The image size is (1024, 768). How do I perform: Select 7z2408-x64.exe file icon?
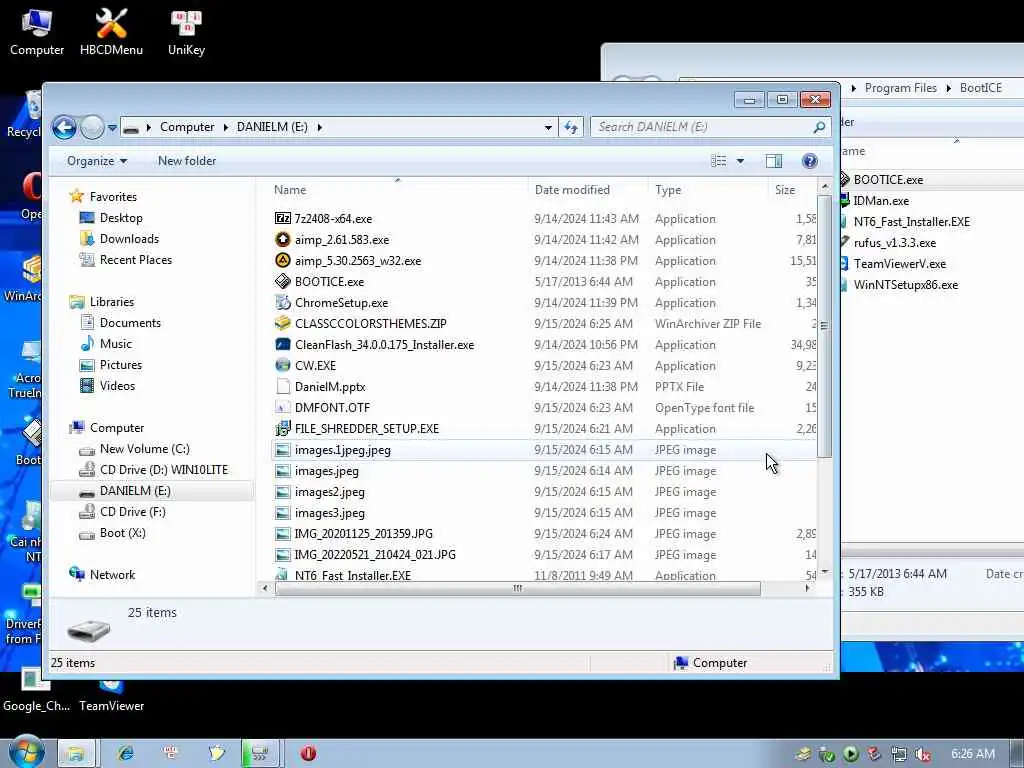283,219
